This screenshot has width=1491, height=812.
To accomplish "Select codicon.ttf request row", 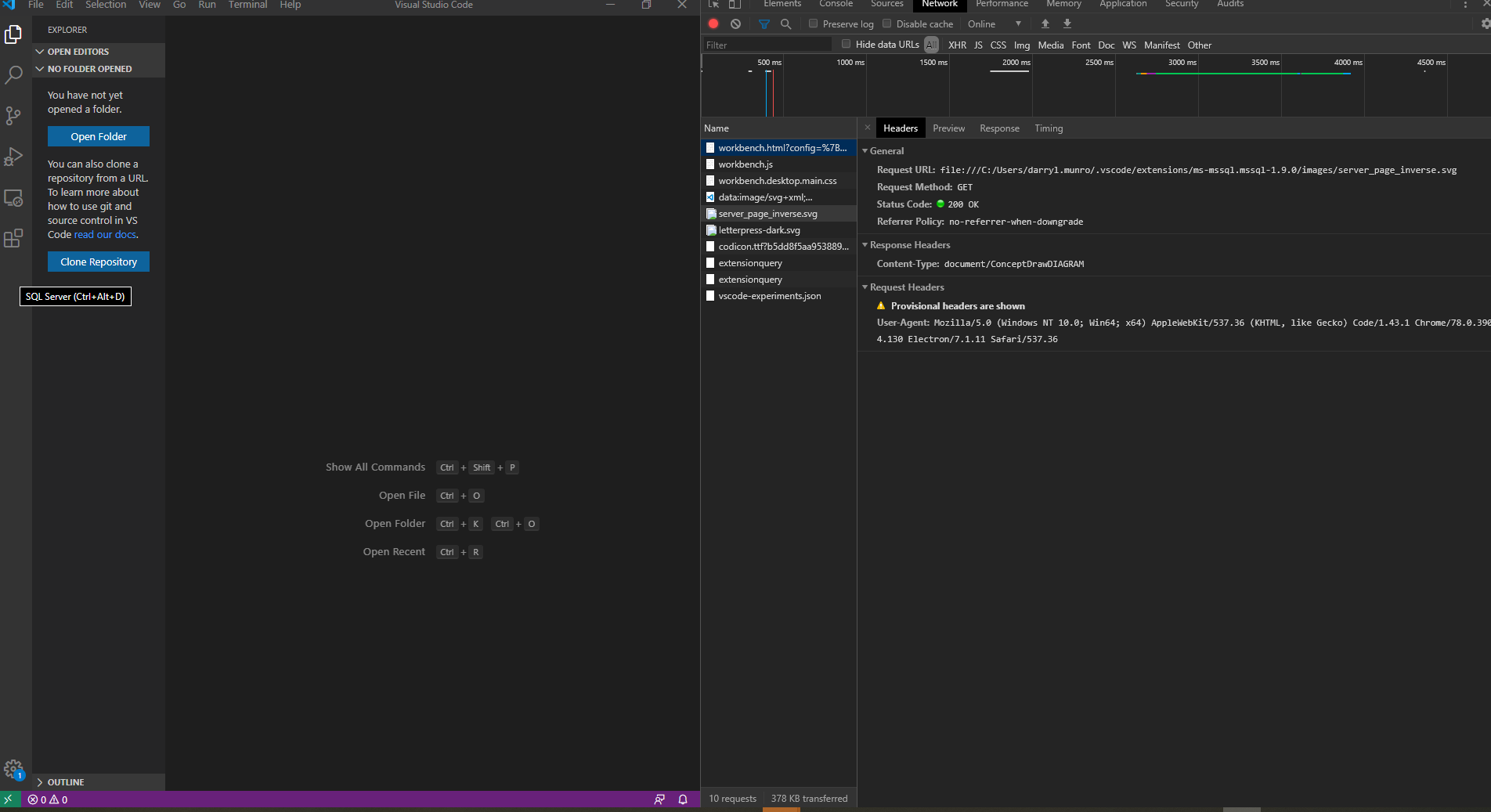I will pos(778,247).
